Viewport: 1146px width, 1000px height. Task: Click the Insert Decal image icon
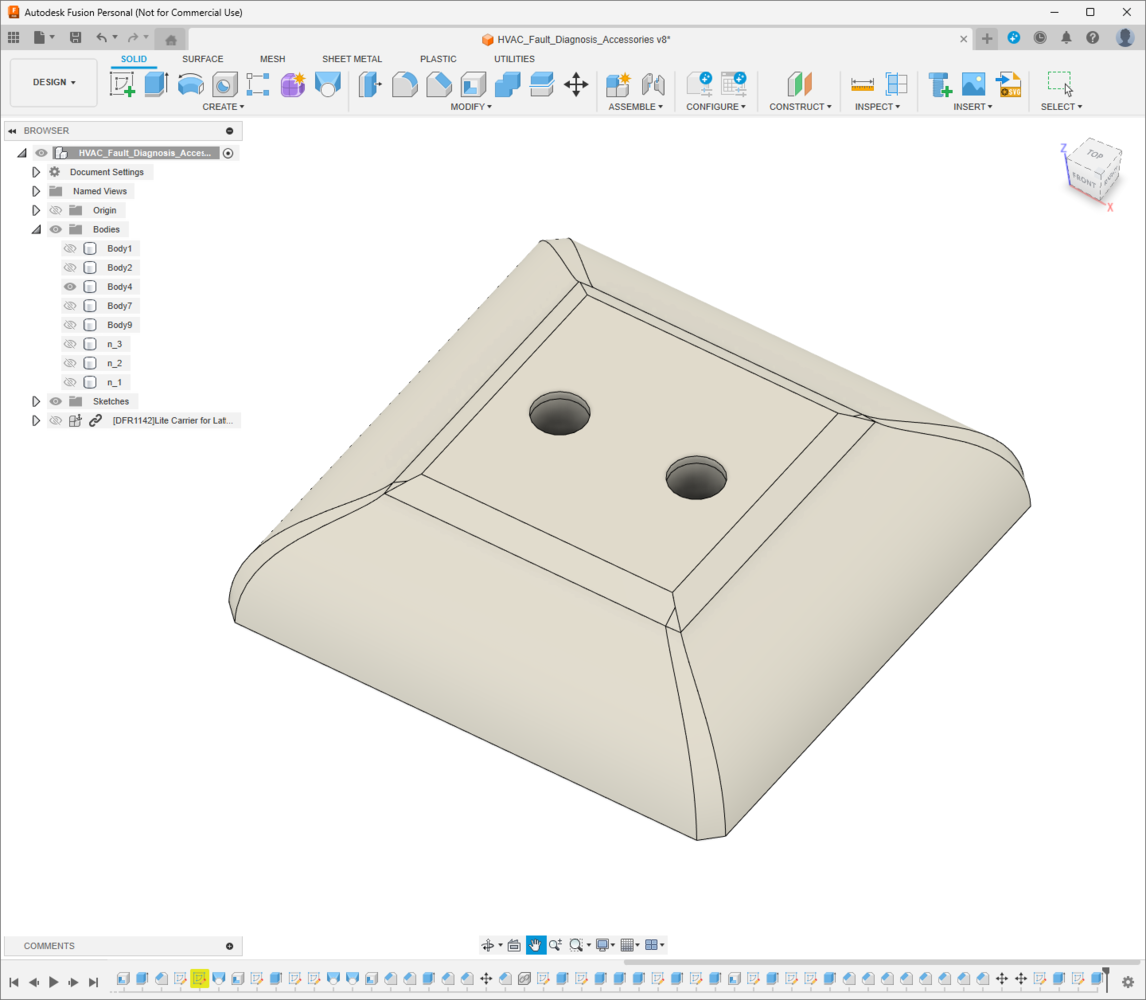(974, 85)
